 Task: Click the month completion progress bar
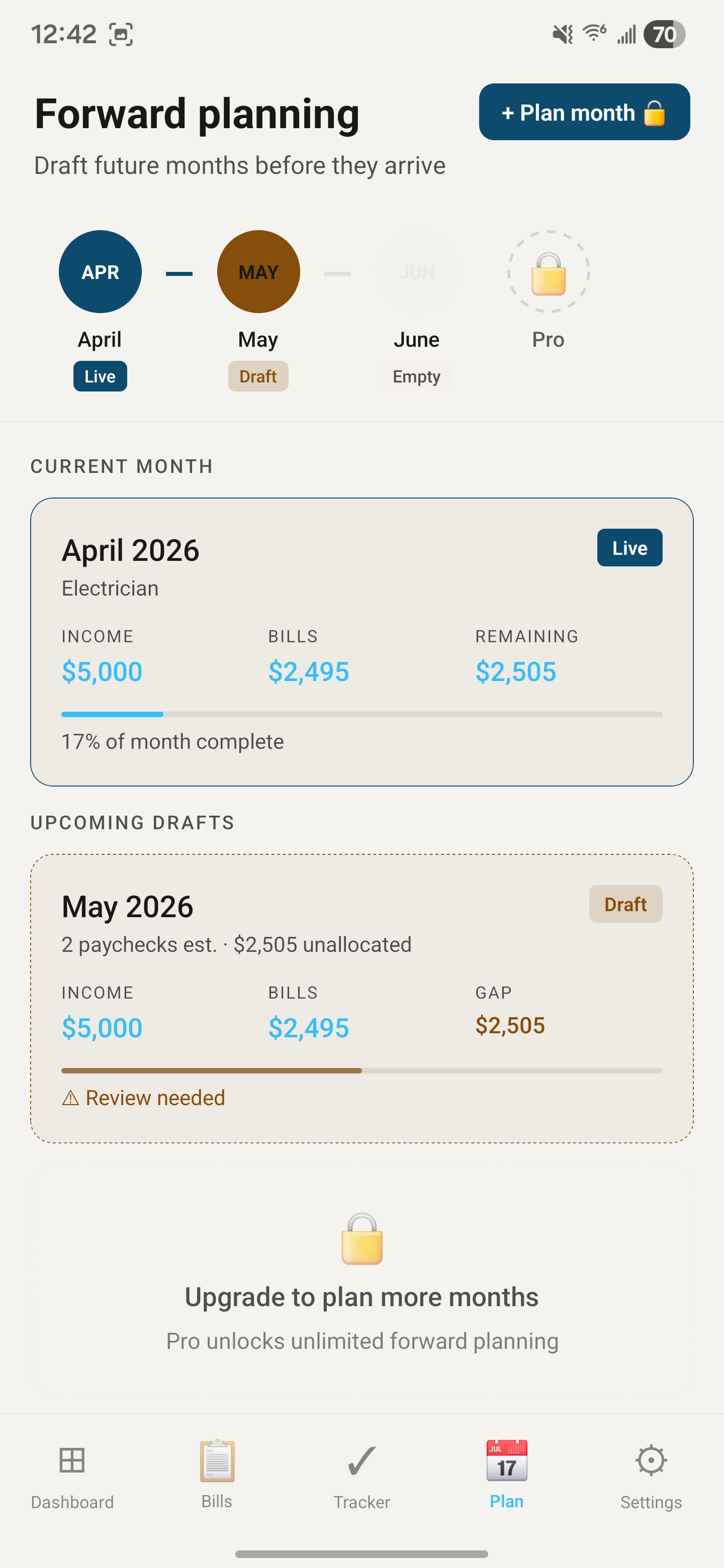click(361, 714)
